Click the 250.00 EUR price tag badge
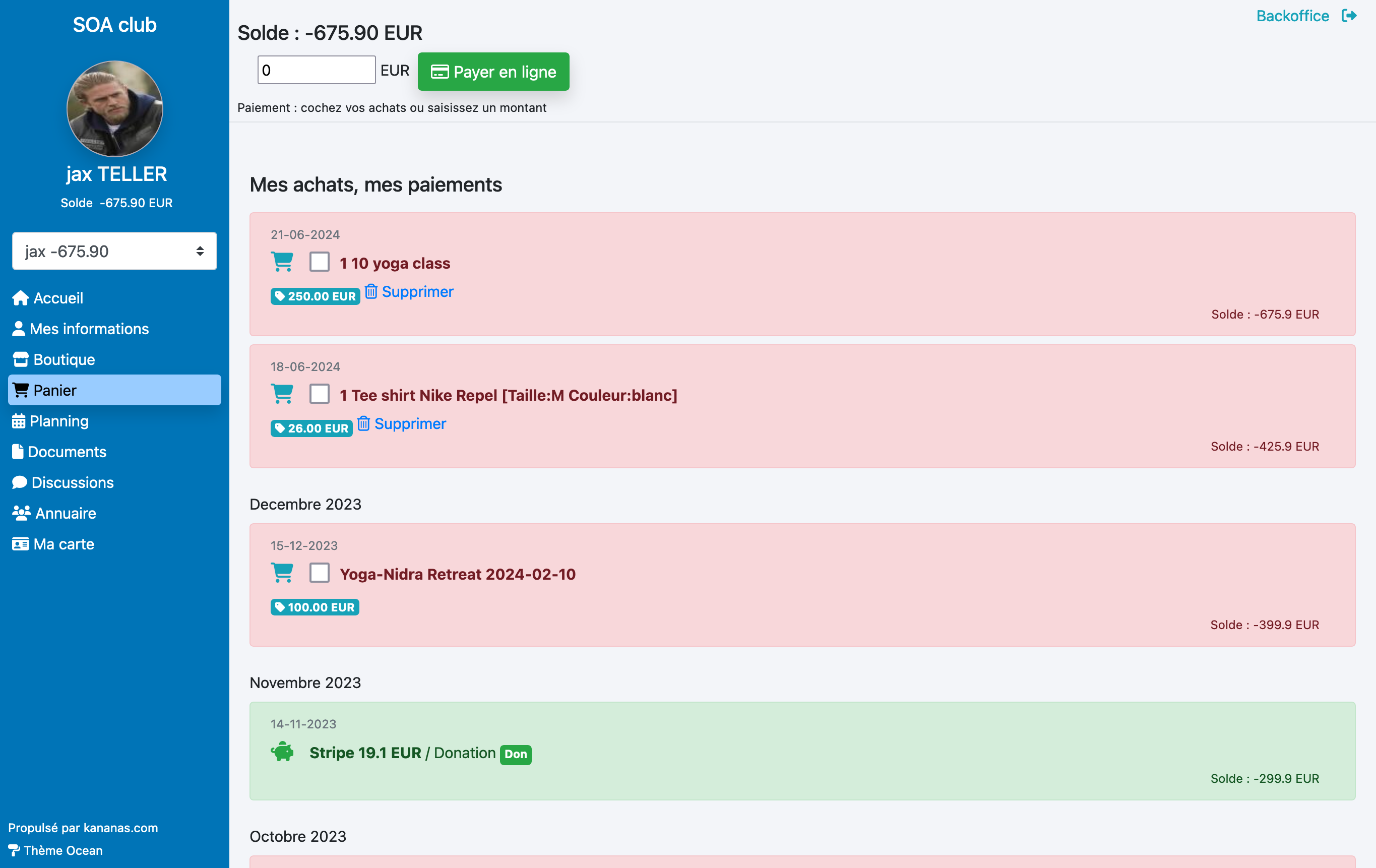This screenshot has width=1376, height=868. click(316, 296)
